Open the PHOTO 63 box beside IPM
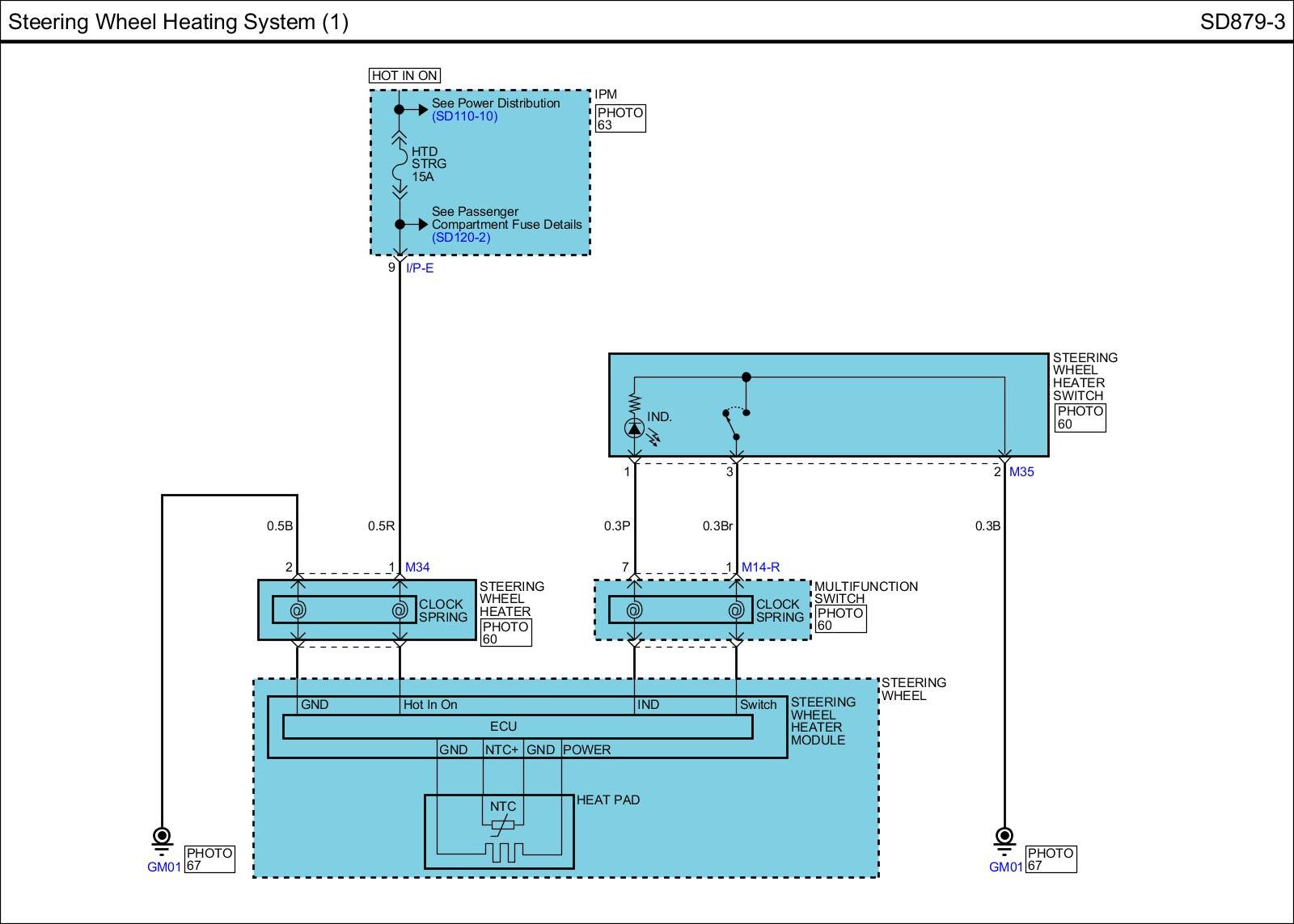The height and width of the screenshot is (924, 1294). 620,119
